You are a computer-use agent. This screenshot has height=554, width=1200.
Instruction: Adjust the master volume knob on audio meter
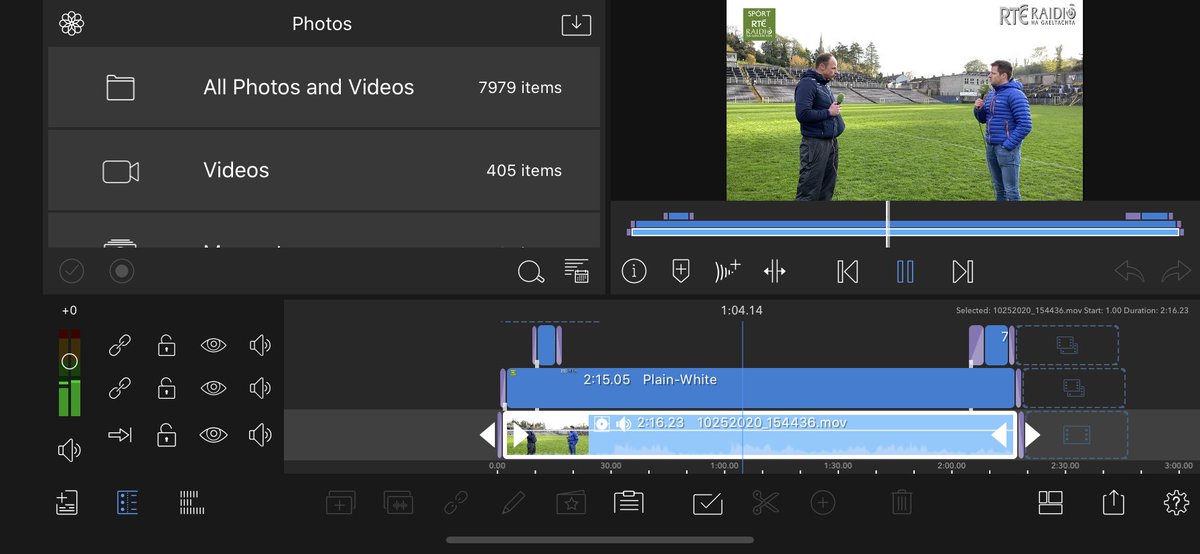pyautogui.click(x=69, y=361)
